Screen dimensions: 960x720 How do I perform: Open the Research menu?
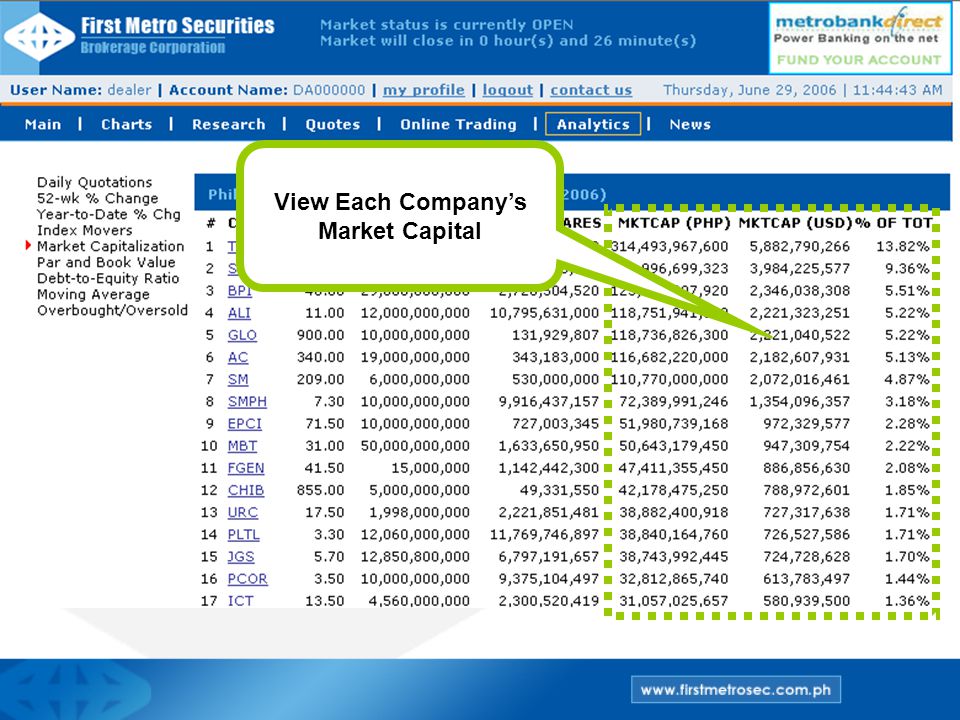click(229, 124)
